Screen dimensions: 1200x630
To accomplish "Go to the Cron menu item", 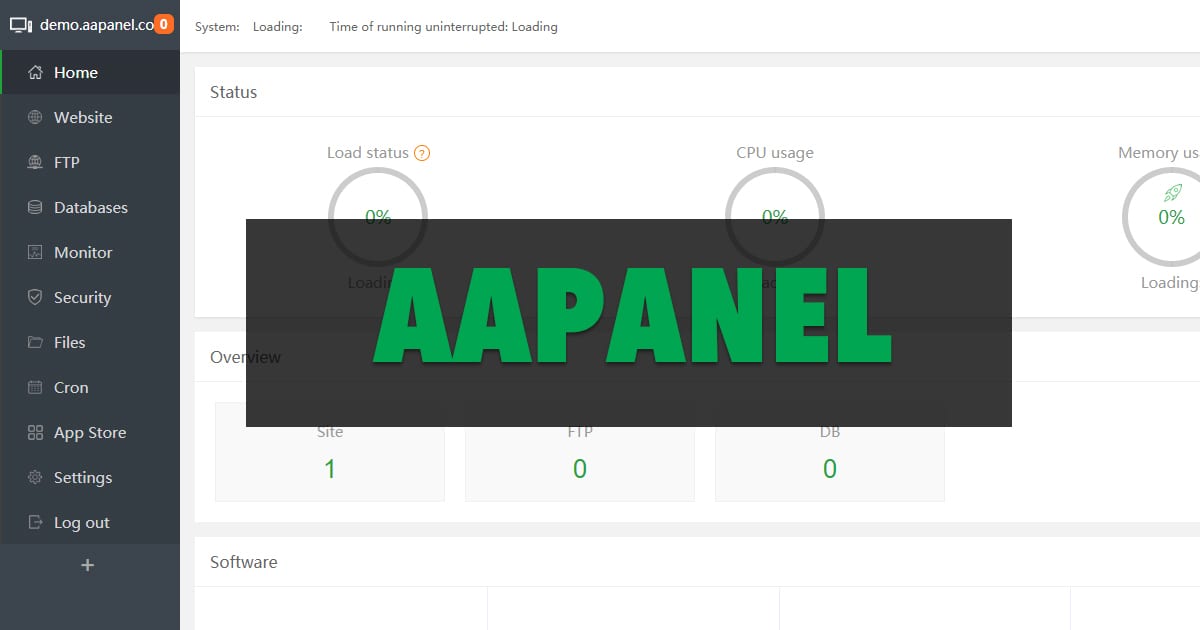I will click(90, 388).
